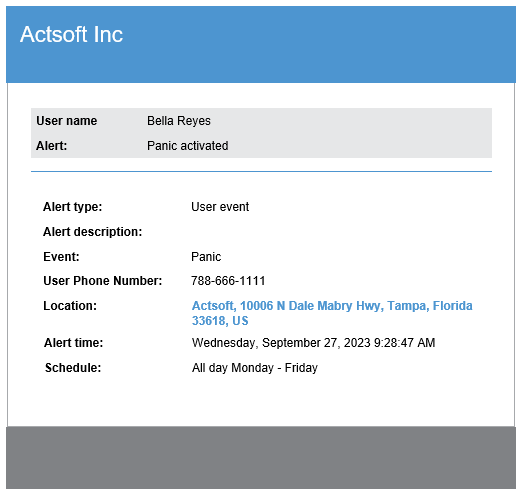Click the Alert description: label

(93, 232)
